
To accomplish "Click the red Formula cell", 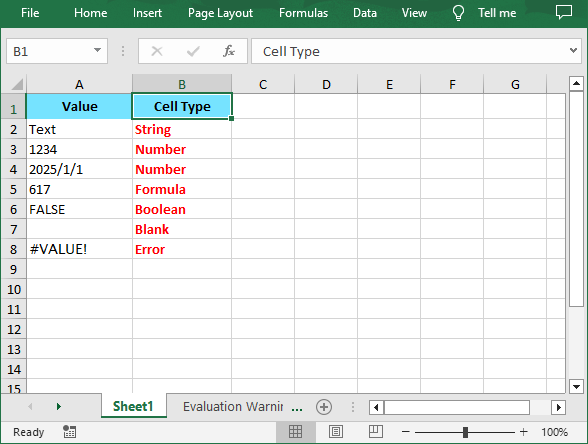I will tap(182, 189).
